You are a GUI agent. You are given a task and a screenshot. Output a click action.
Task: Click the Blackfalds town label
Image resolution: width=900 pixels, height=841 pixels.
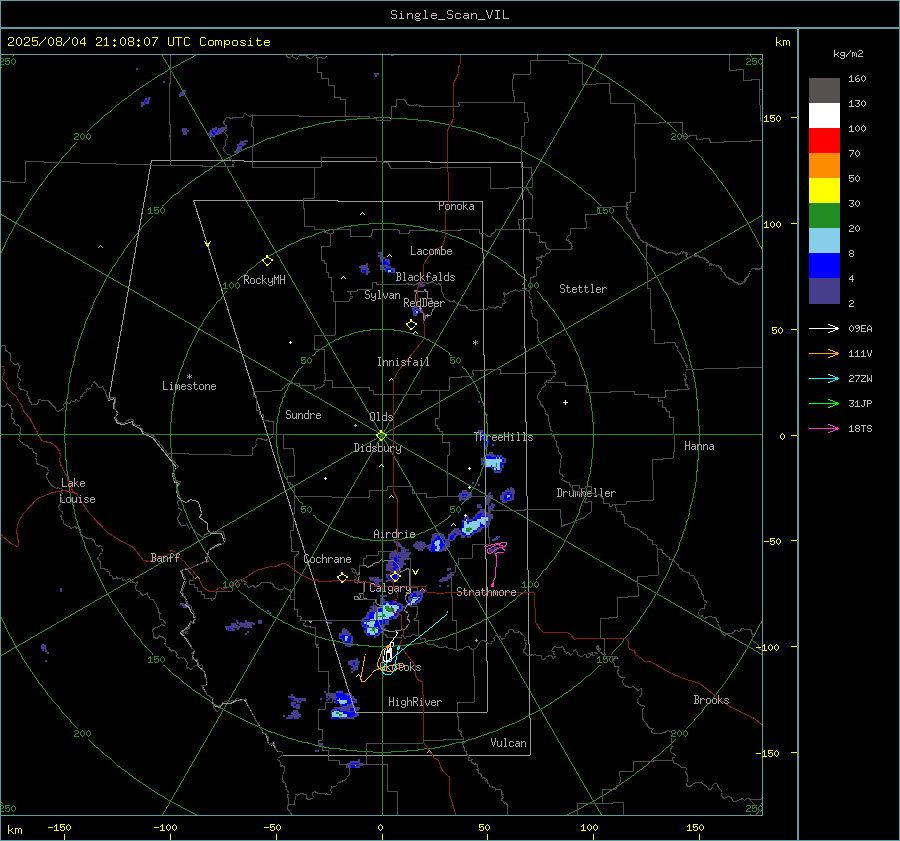425,277
